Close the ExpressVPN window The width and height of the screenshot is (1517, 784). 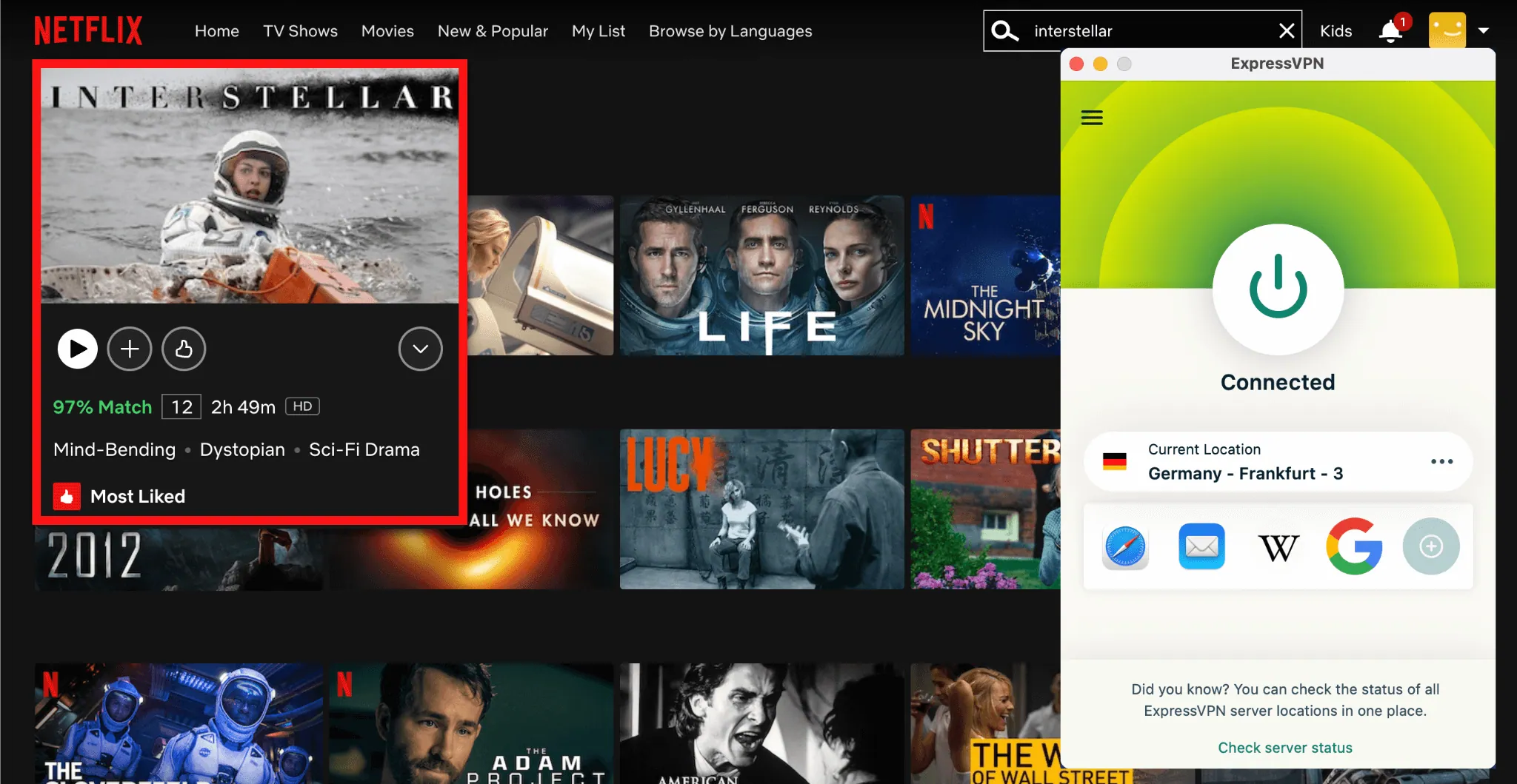click(x=1077, y=64)
